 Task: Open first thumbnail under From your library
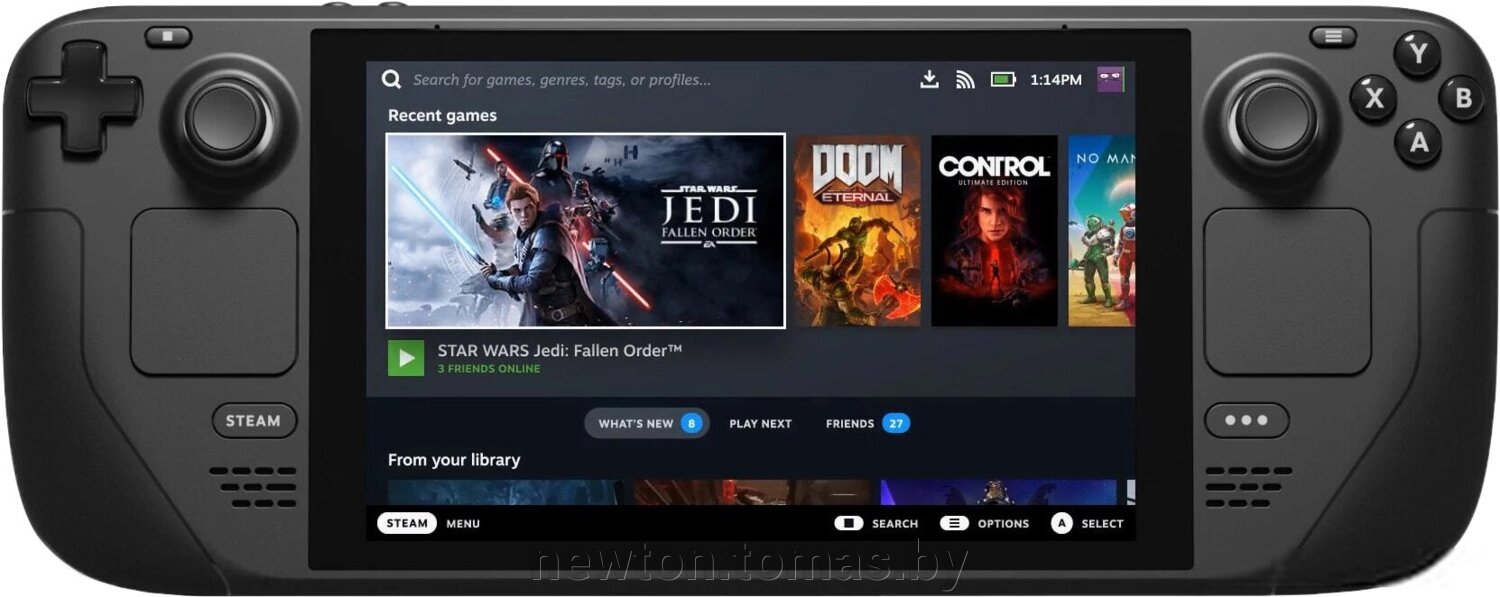pyautogui.click(x=505, y=492)
